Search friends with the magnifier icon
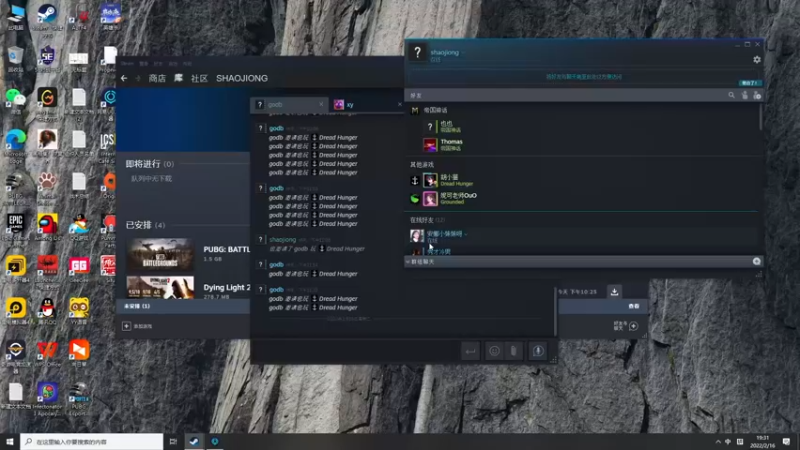 [x=731, y=95]
